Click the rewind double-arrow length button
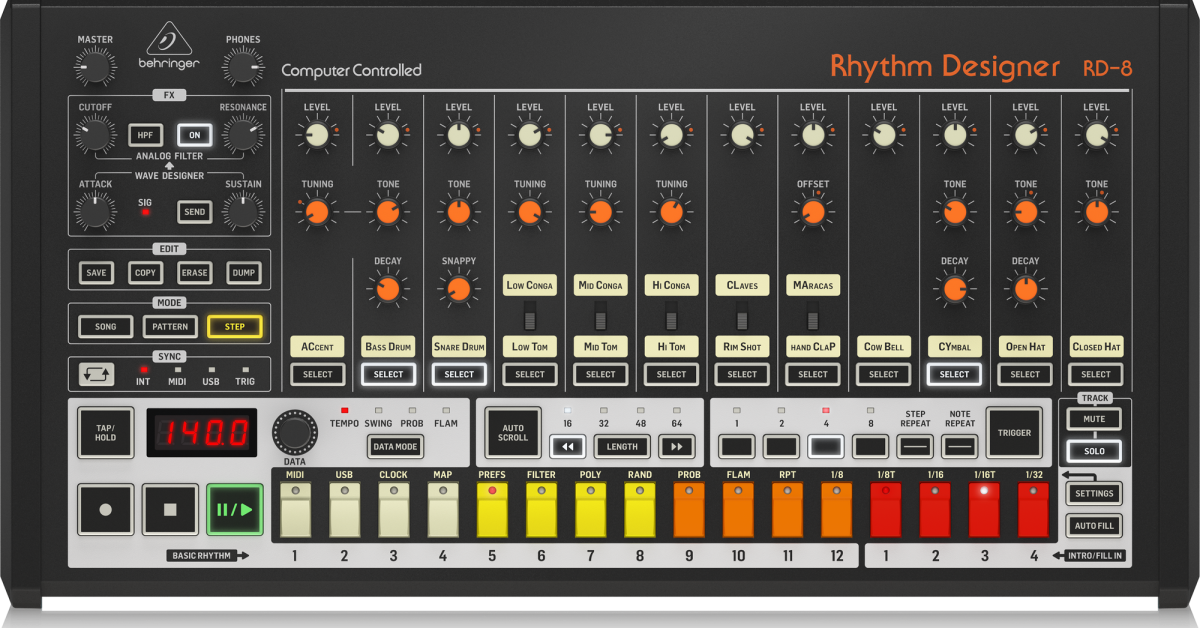 pyautogui.click(x=567, y=447)
